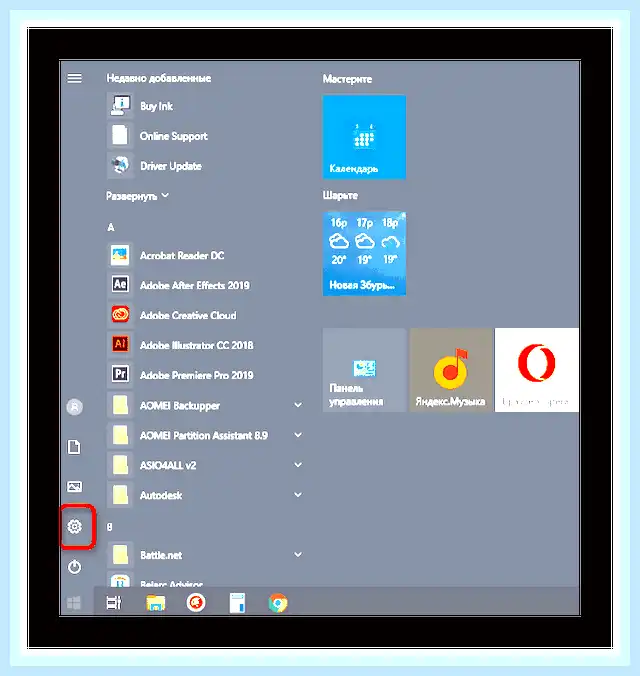Open the Календарь calendar tile
This screenshot has height=676, width=640.
point(364,137)
